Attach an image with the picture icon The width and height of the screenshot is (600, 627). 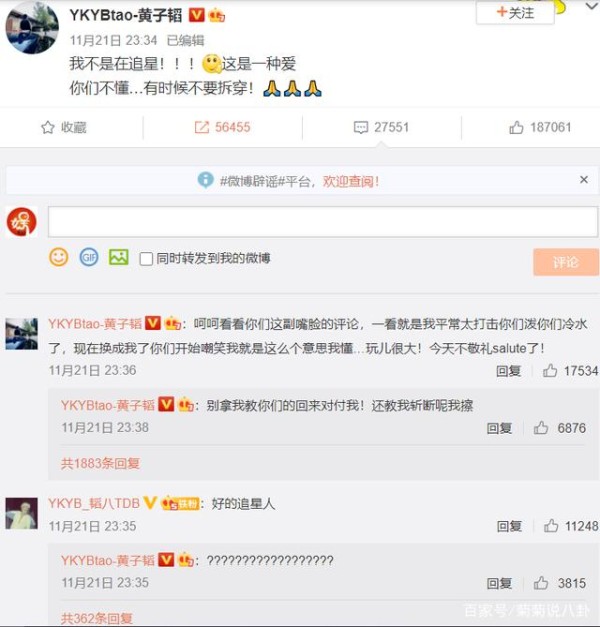tap(119, 257)
